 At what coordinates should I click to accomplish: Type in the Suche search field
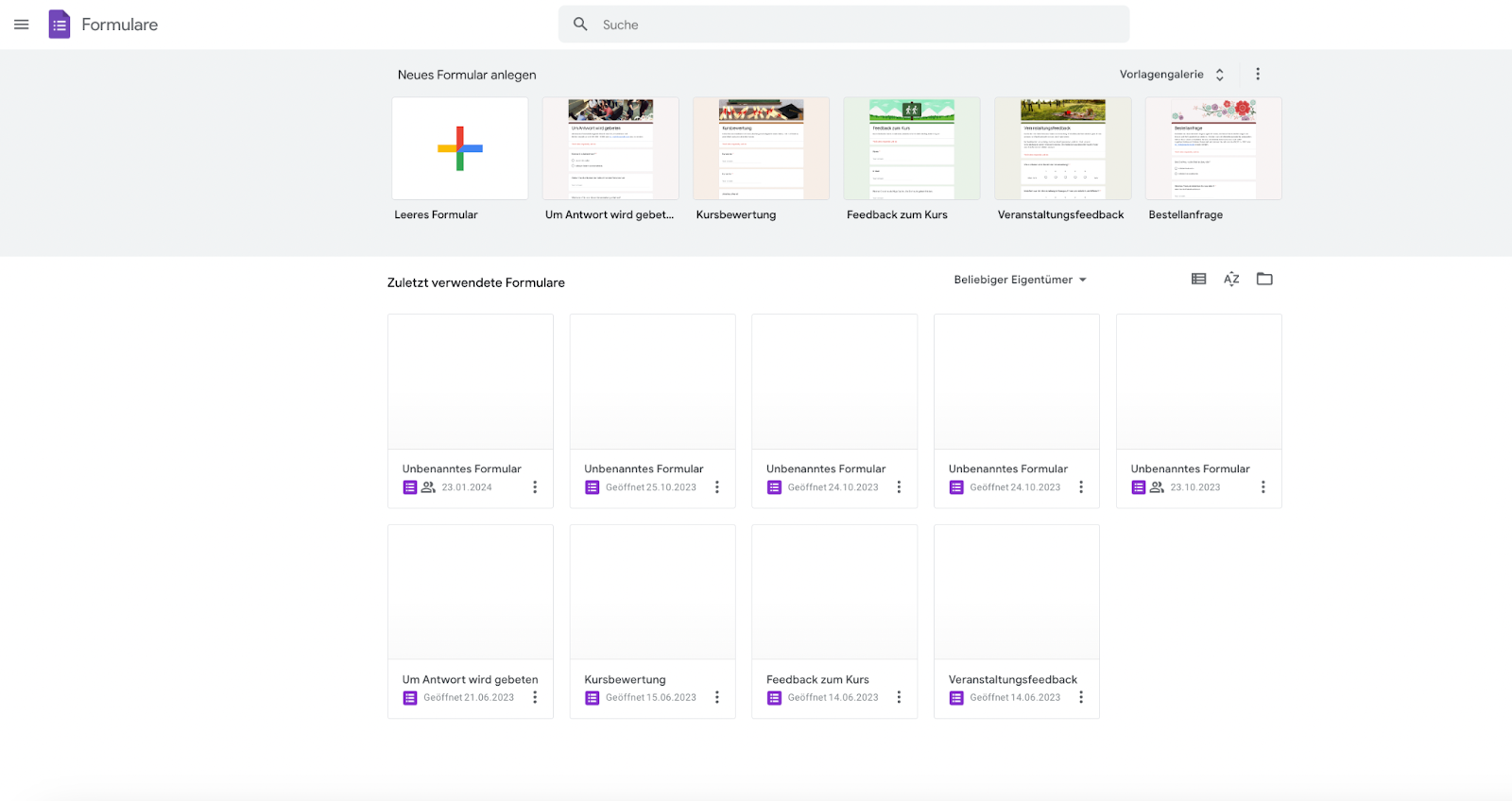[850, 25]
